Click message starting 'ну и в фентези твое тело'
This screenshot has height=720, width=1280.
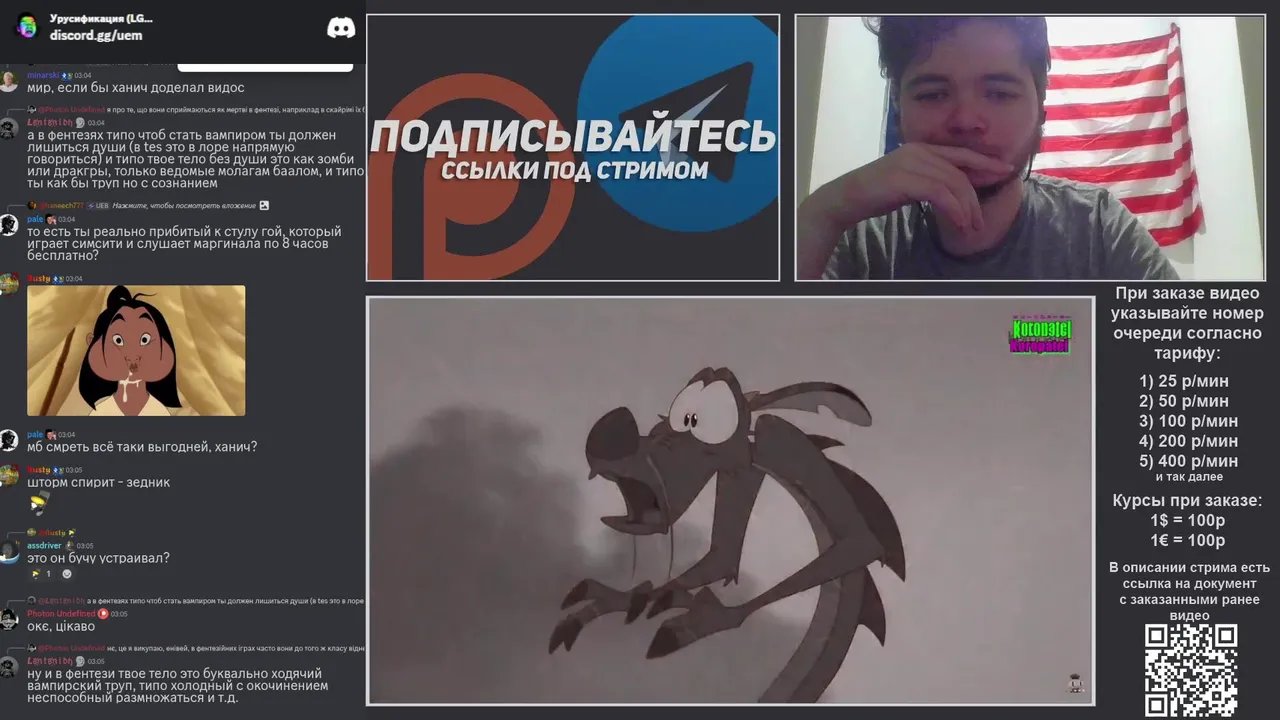(x=178, y=686)
